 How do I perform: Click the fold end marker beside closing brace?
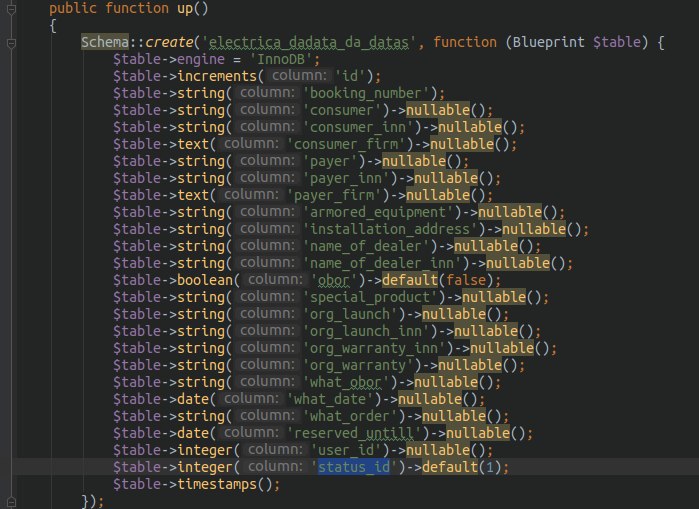tap(11, 502)
